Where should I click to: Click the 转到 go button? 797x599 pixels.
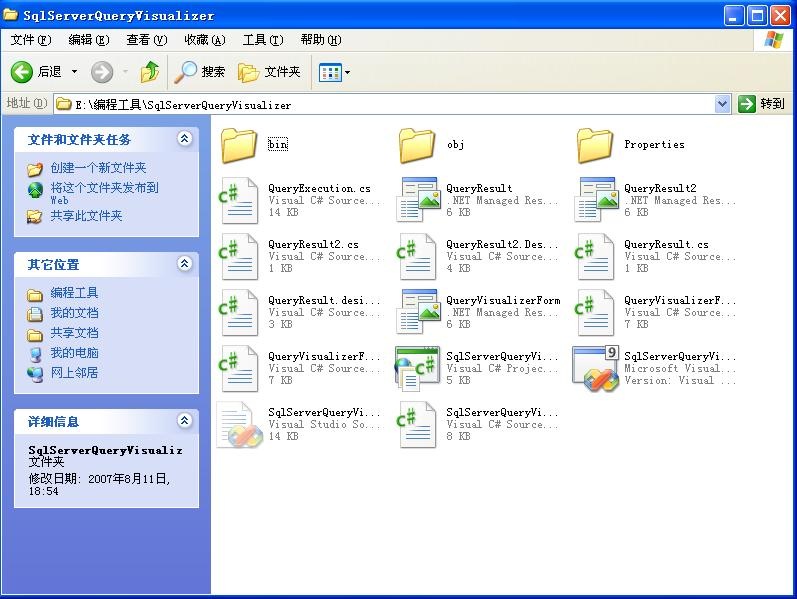click(761, 104)
